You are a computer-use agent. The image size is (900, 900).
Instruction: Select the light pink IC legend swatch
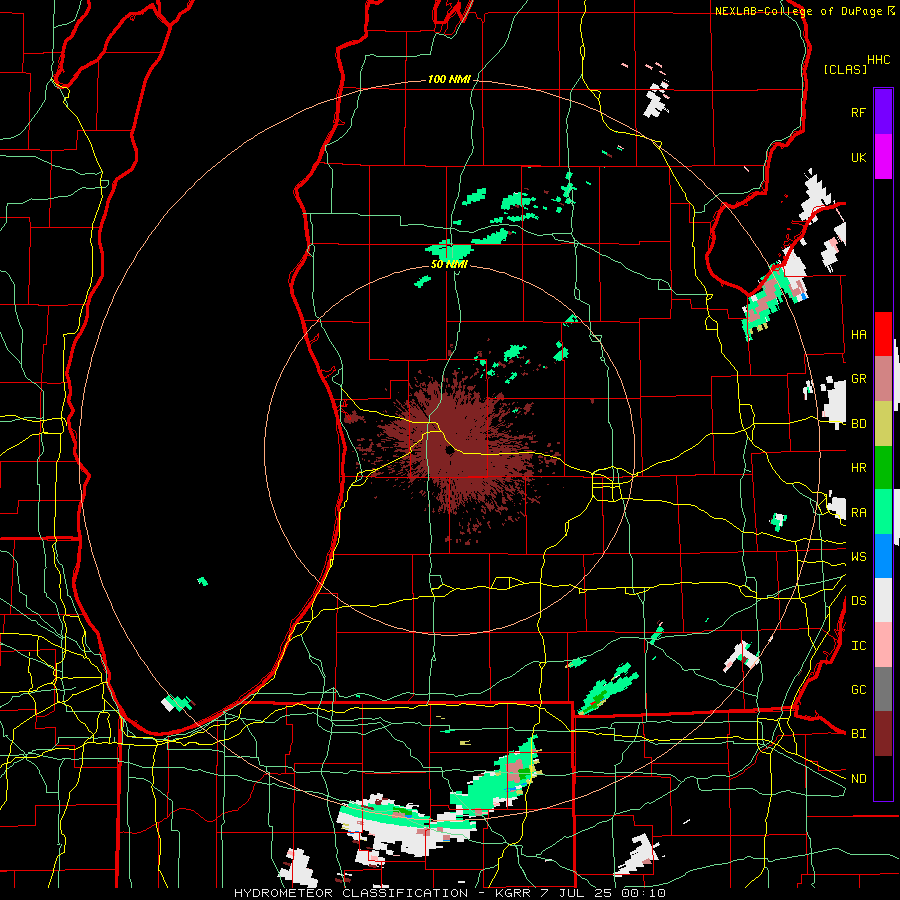pyautogui.click(x=883, y=645)
